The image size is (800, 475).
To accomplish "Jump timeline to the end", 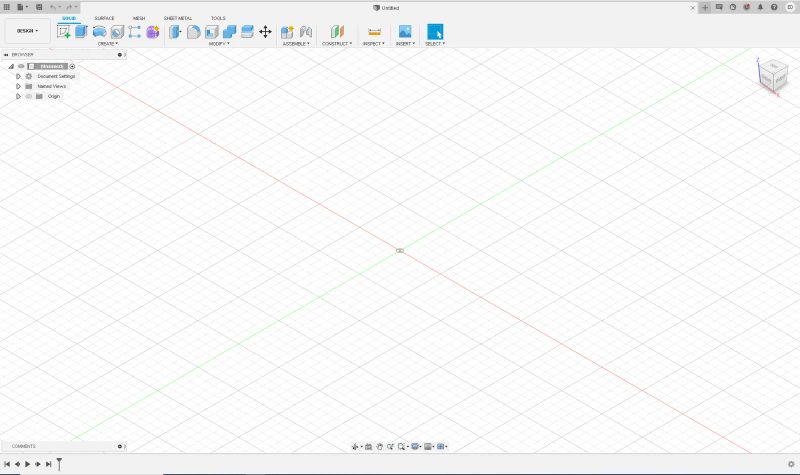I will [x=48, y=464].
